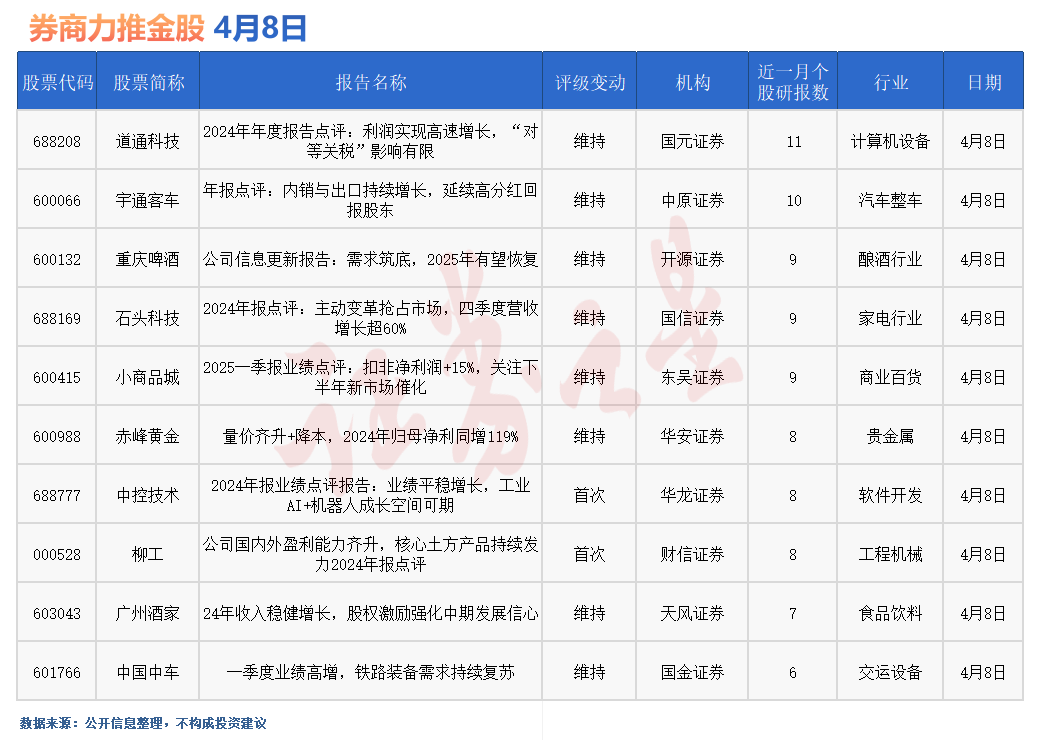Click industry 家电行业
The height and width of the screenshot is (740, 1042).
pyautogui.click(x=890, y=319)
